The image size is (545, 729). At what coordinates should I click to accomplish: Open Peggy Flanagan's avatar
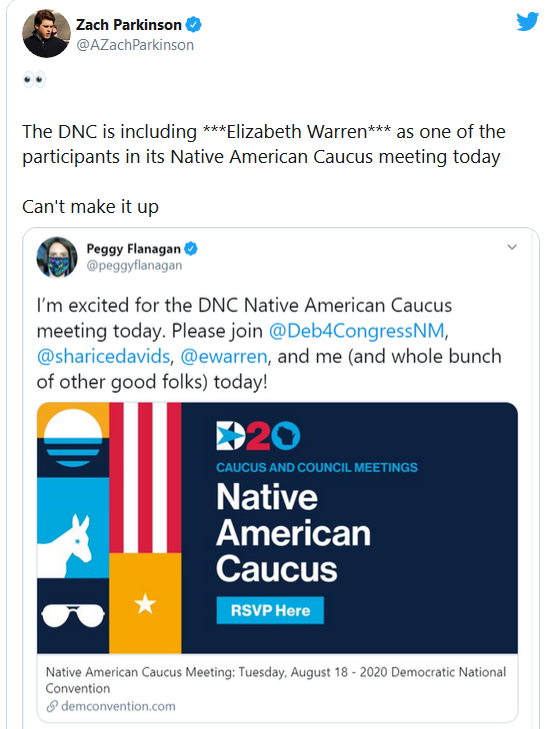click(x=57, y=257)
